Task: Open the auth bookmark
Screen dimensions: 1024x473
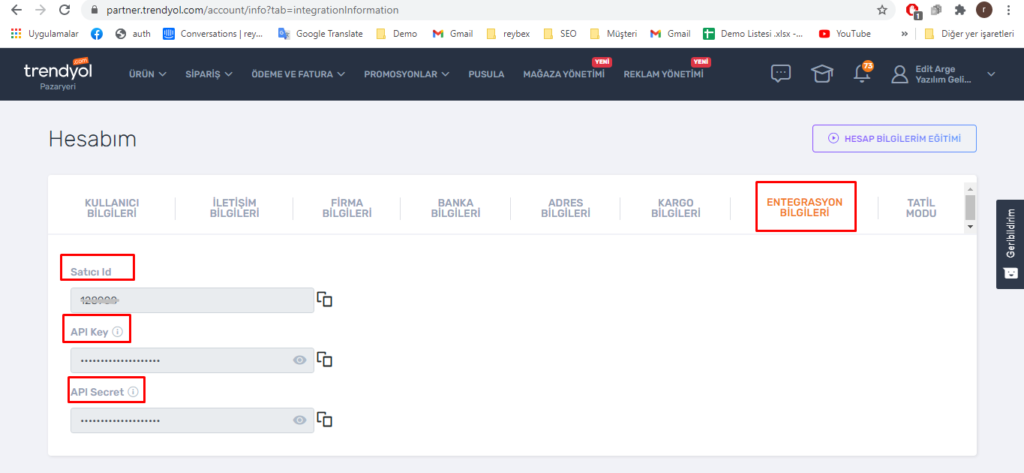Action: click(133, 33)
